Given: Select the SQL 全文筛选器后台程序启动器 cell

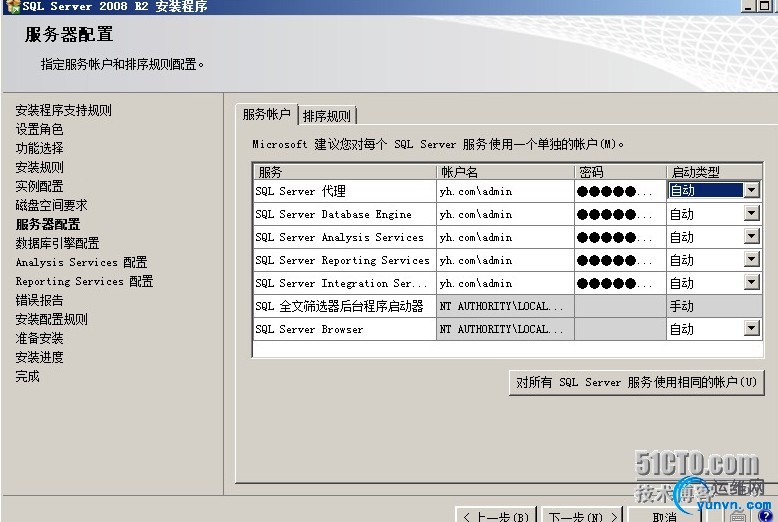Looking at the screenshot, I should pos(345,306).
